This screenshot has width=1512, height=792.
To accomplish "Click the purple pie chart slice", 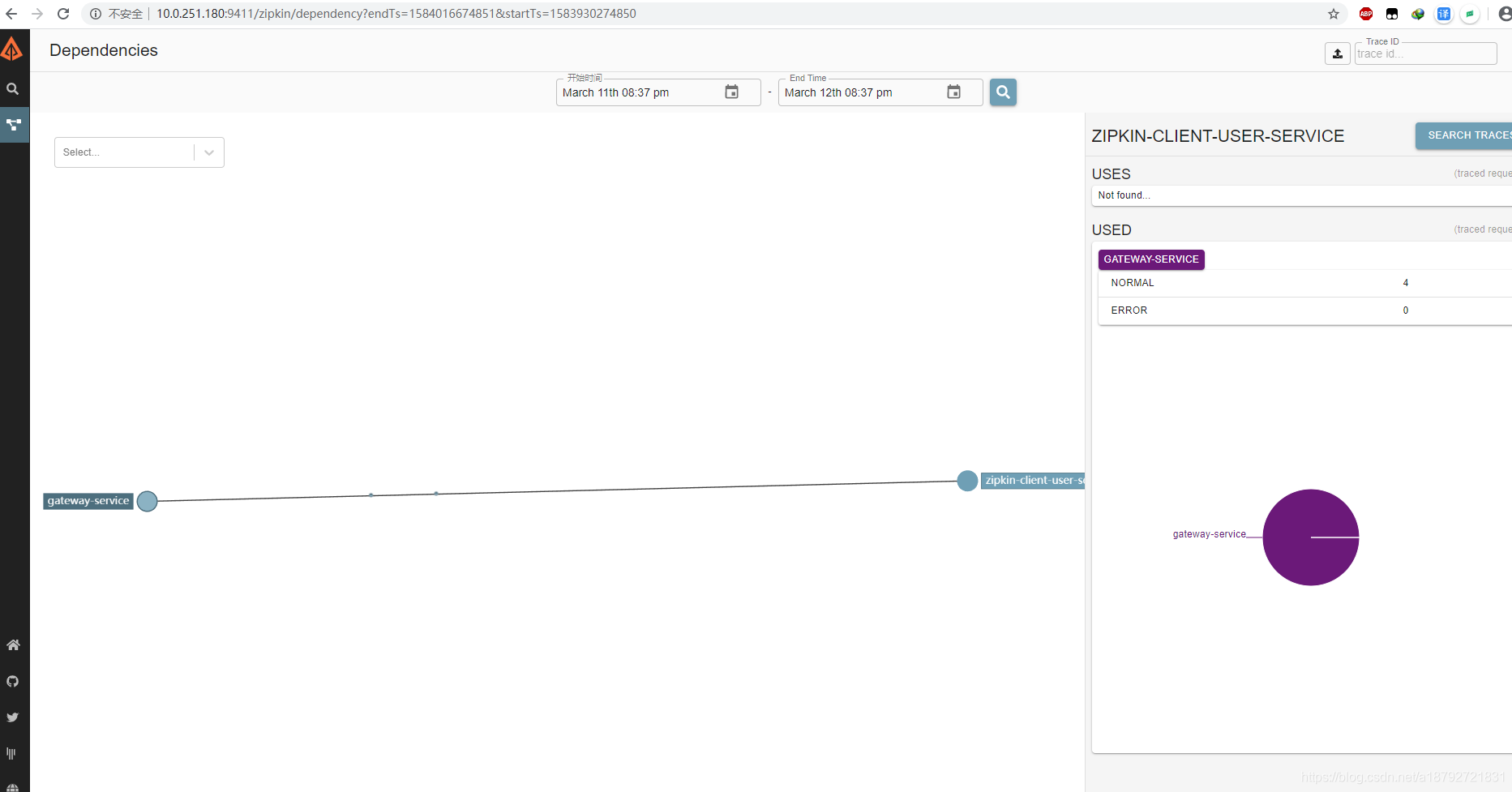I will tap(1310, 537).
